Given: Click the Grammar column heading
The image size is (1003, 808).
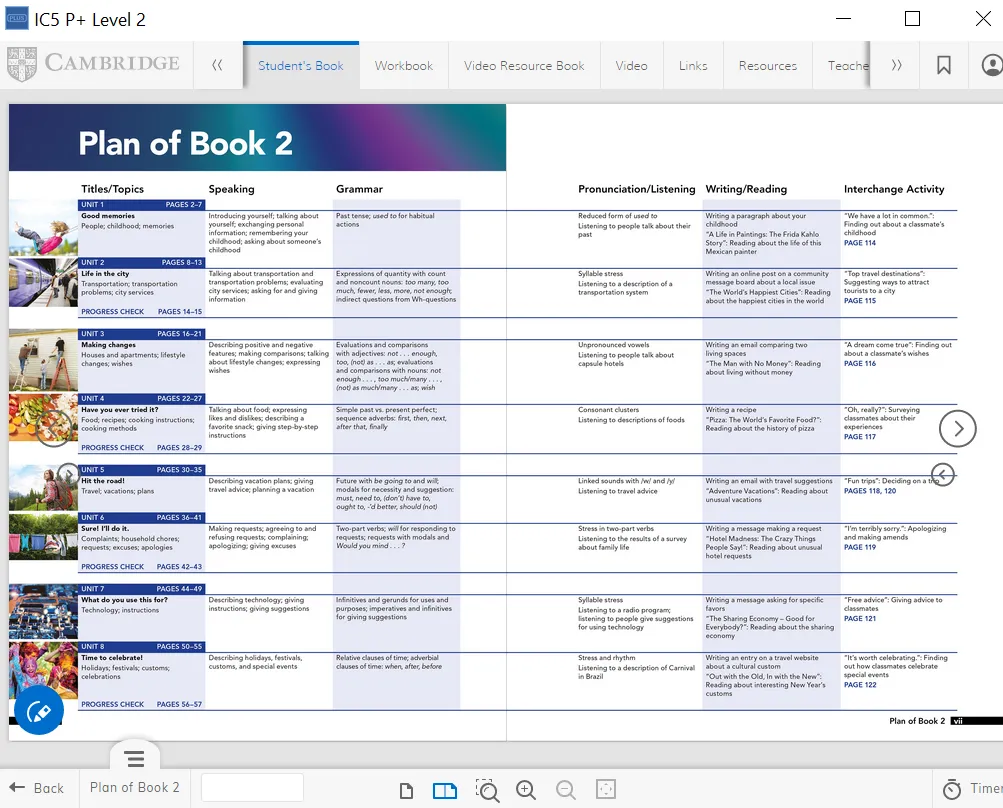Looking at the screenshot, I should tap(359, 189).
